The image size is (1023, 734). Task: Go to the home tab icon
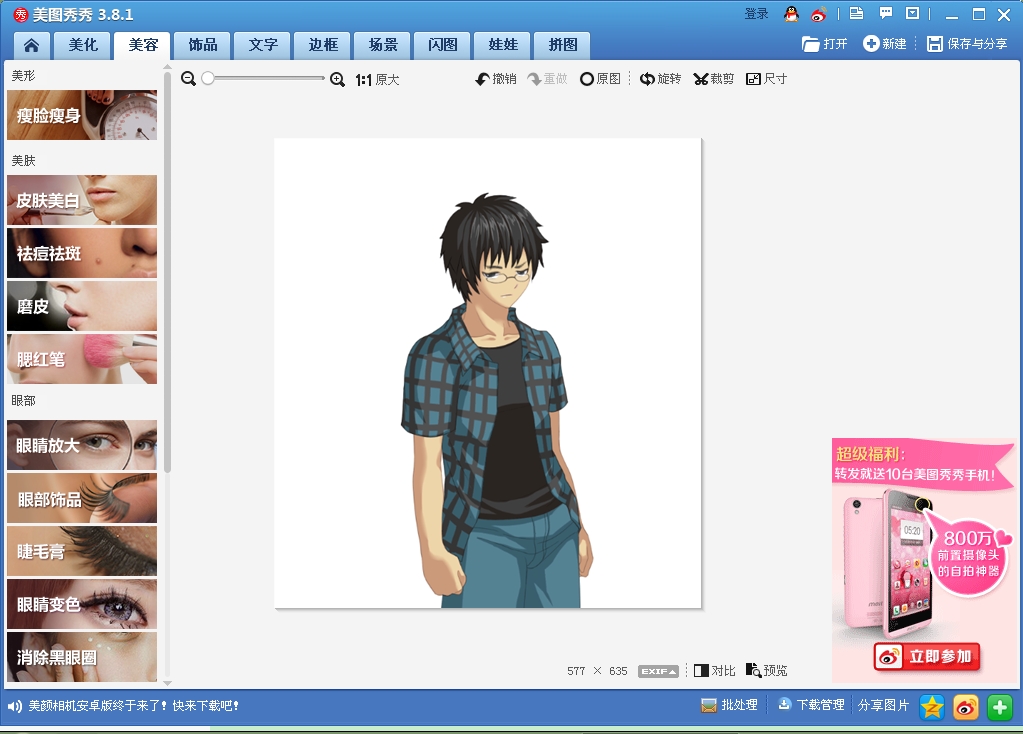coord(31,45)
